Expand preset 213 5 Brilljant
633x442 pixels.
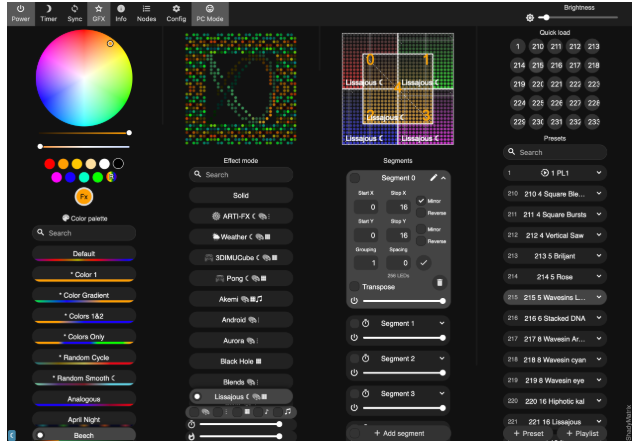(x=599, y=256)
